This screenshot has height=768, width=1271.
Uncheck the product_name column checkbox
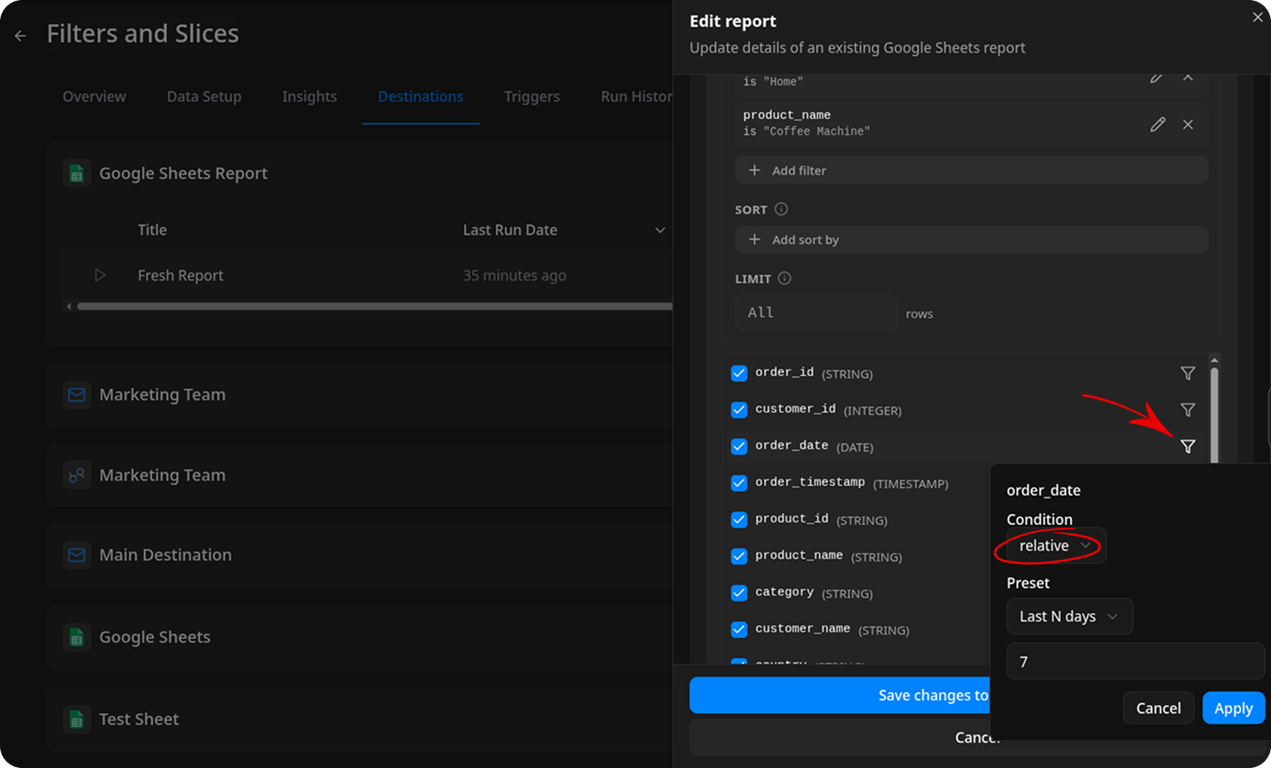coord(739,556)
